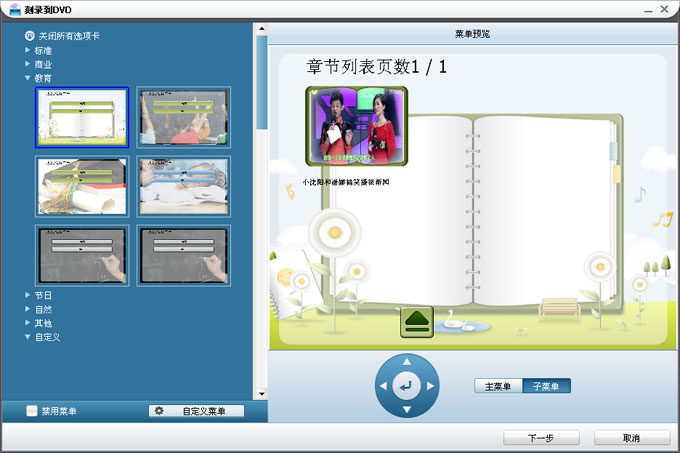The width and height of the screenshot is (680, 453).
Task: Click the gear icon on 自定义菜单 button
Action: coord(159,411)
